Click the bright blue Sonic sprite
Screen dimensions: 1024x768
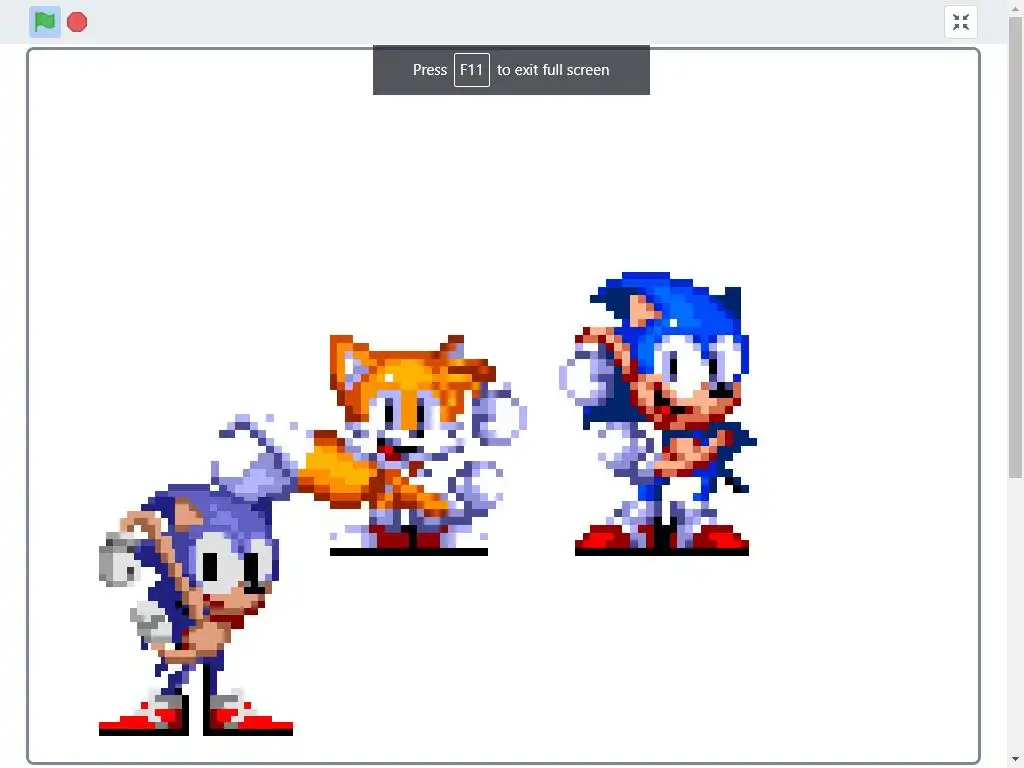point(660,413)
